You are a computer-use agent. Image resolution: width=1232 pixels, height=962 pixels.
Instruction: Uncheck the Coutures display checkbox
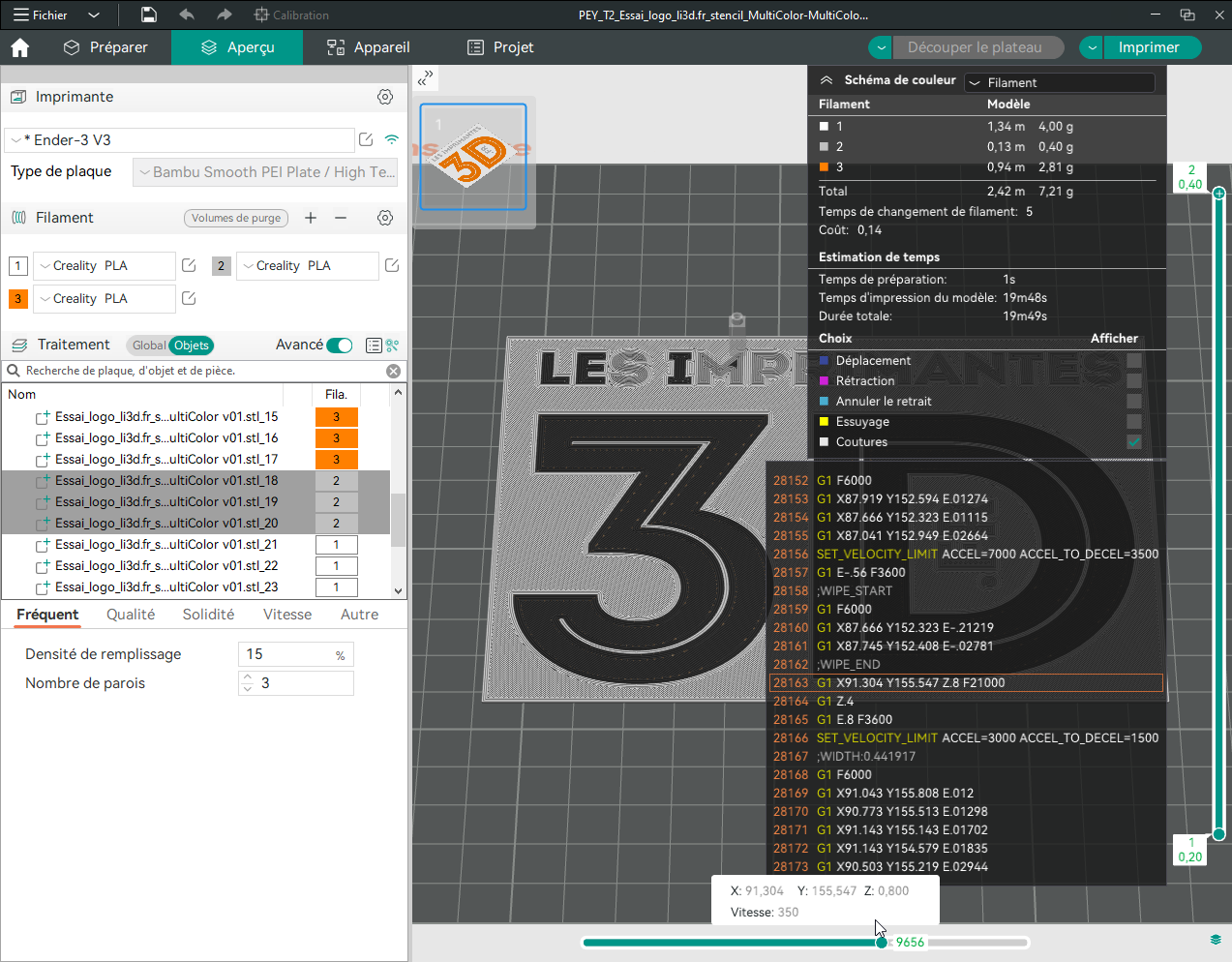pos(1134,442)
